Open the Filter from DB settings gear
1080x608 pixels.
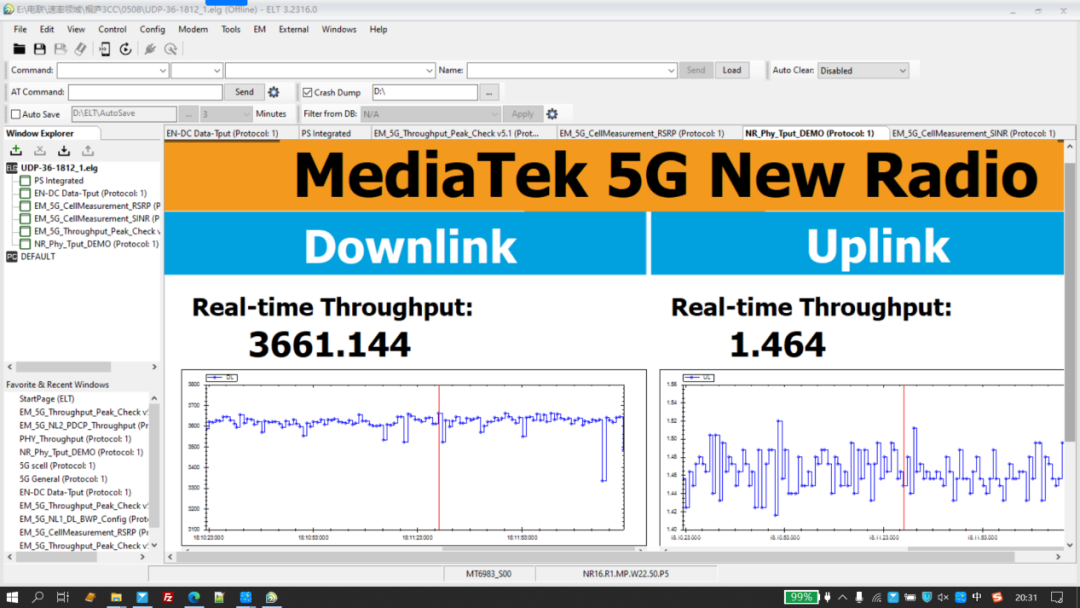pos(552,114)
